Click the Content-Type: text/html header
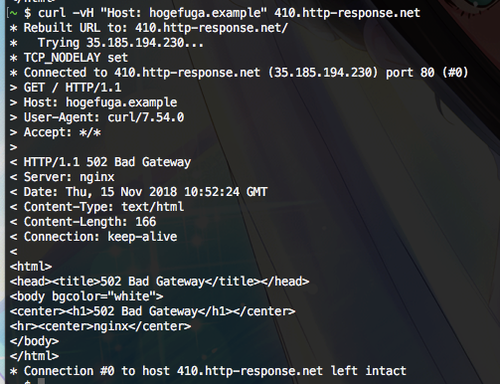Screen dimensions: 500x384 (104, 207)
